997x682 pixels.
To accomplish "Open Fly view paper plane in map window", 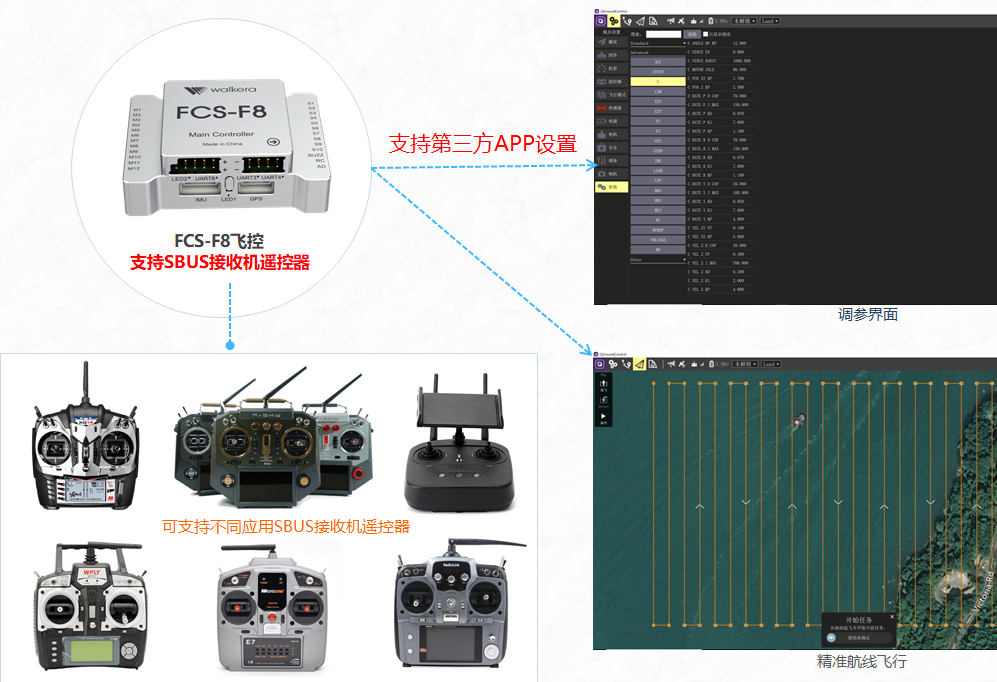I will [x=639, y=364].
